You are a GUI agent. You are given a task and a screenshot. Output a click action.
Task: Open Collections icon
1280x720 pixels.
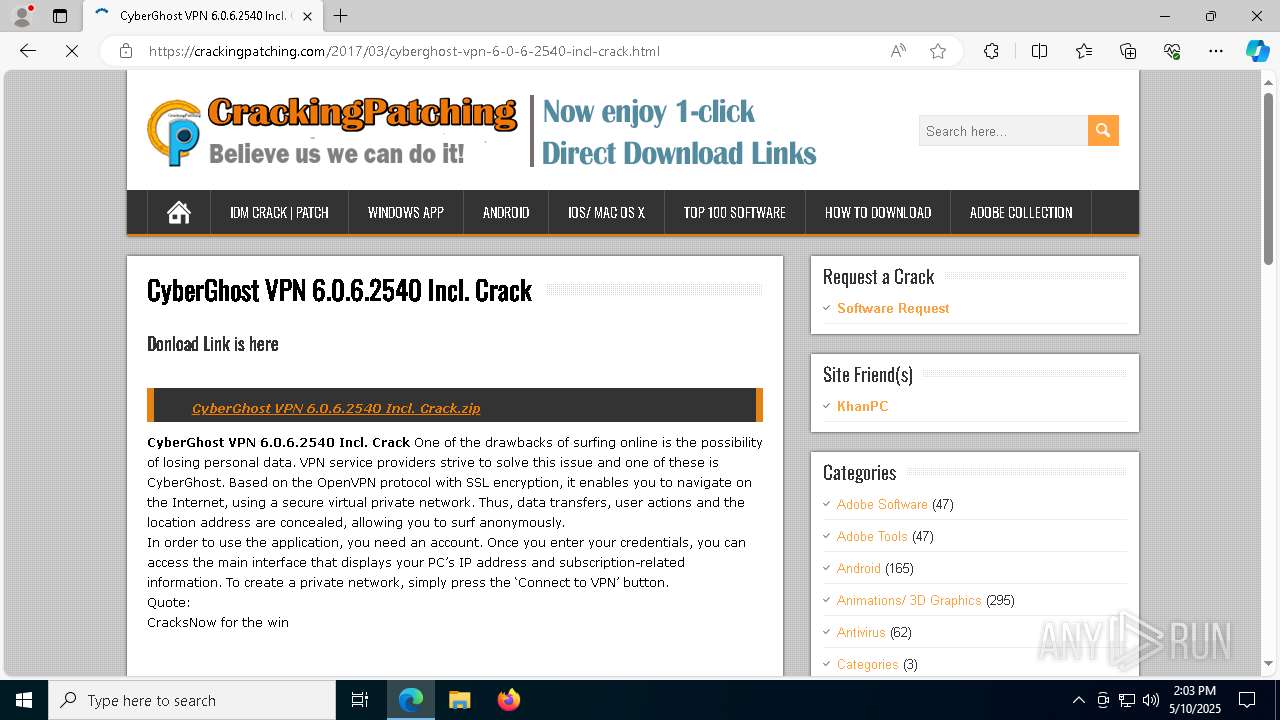point(1128,51)
